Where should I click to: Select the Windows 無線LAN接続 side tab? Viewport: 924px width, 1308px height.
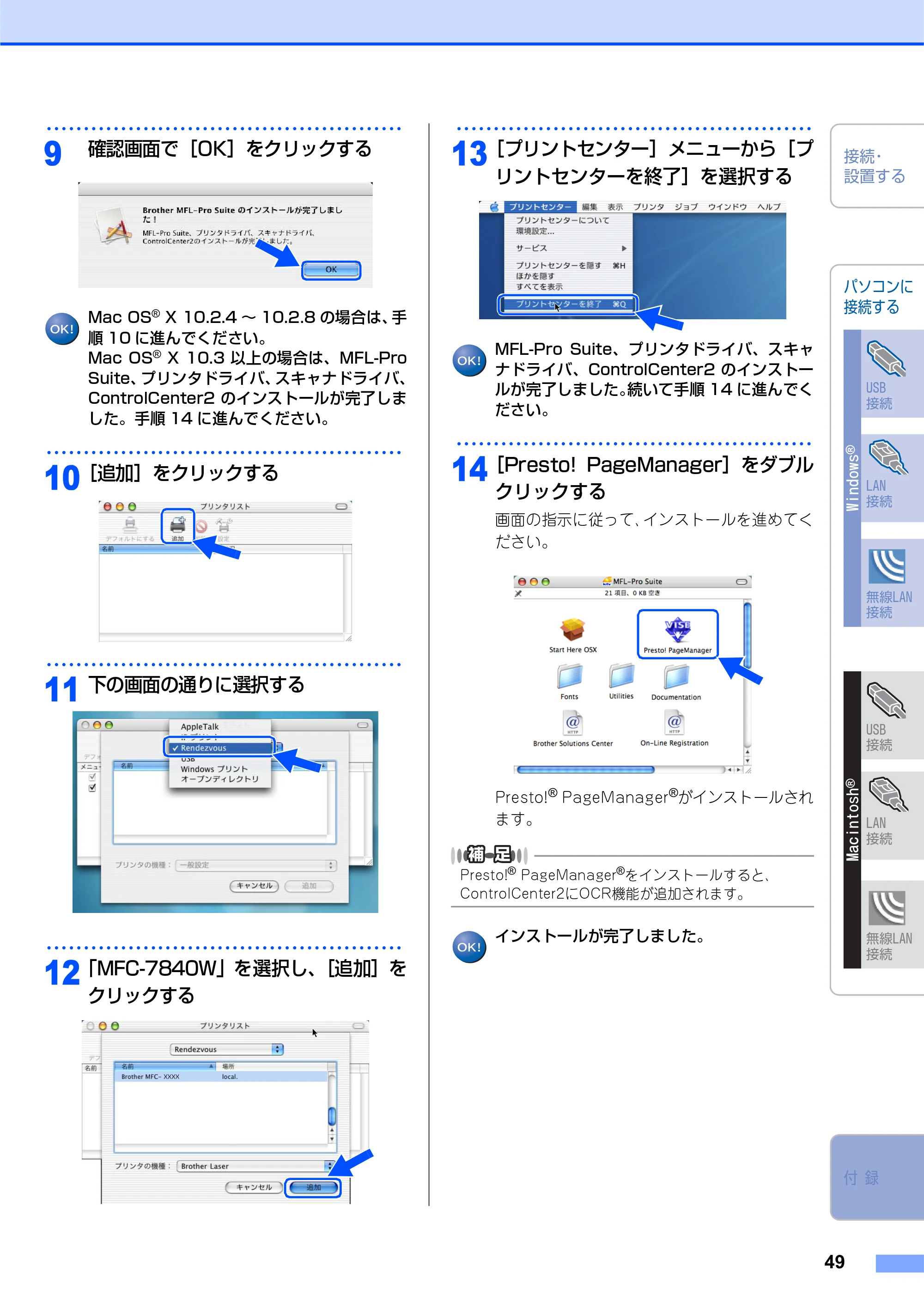892,583
